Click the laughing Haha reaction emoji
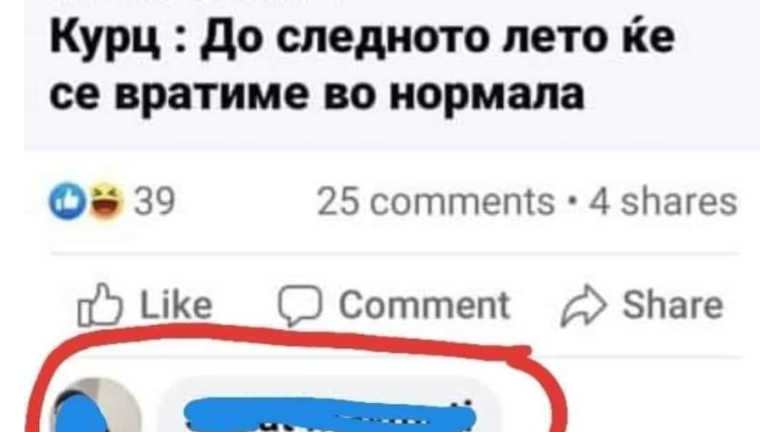Image resolution: width=760 pixels, height=432 pixels. point(106,201)
